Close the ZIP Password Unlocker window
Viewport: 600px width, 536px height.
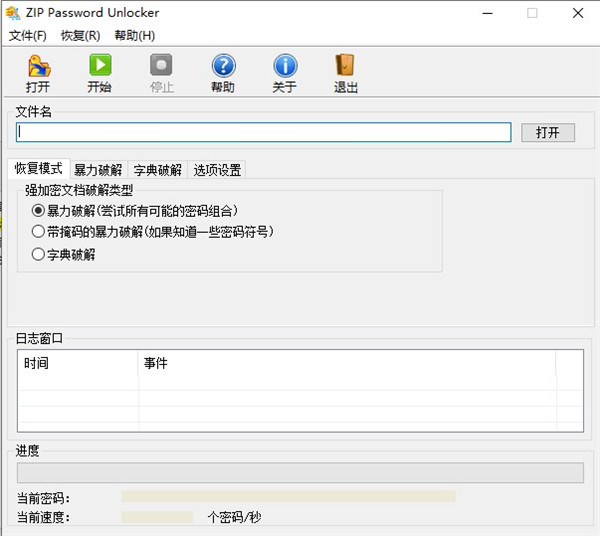click(x=578, y=13)
